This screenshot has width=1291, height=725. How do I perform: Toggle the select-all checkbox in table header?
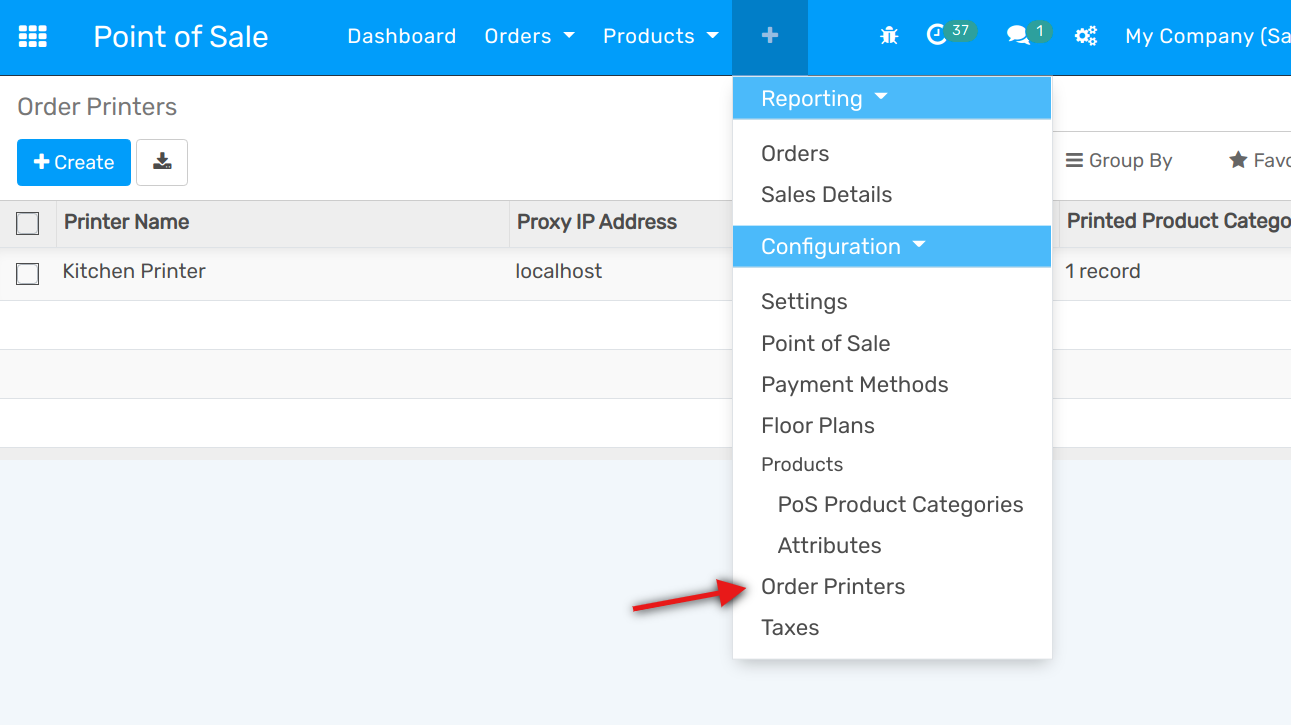28,223
